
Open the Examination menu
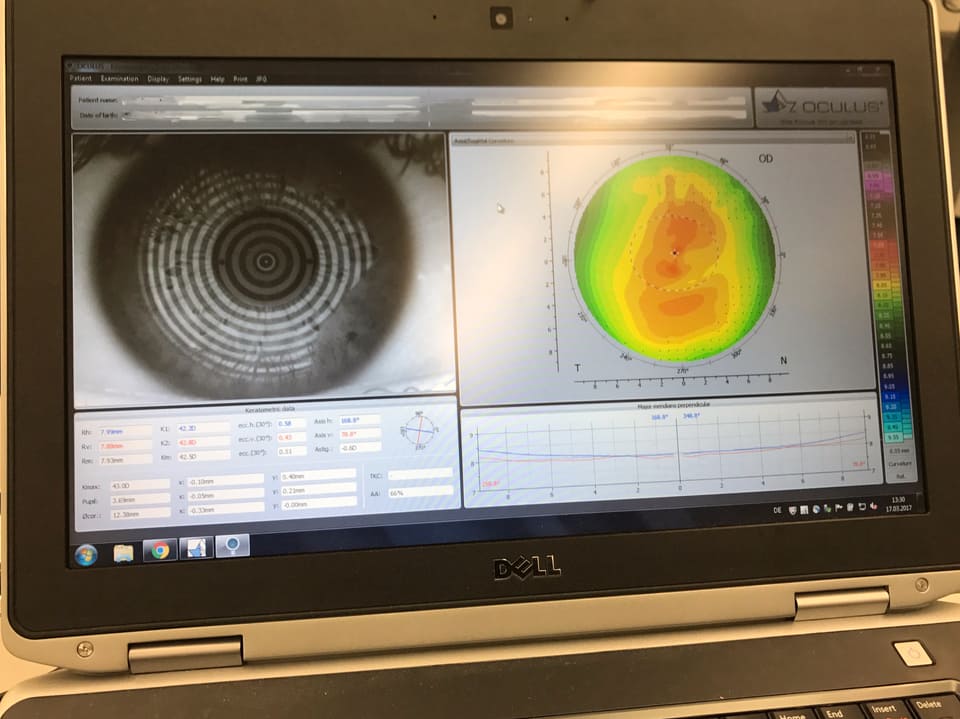120,78
